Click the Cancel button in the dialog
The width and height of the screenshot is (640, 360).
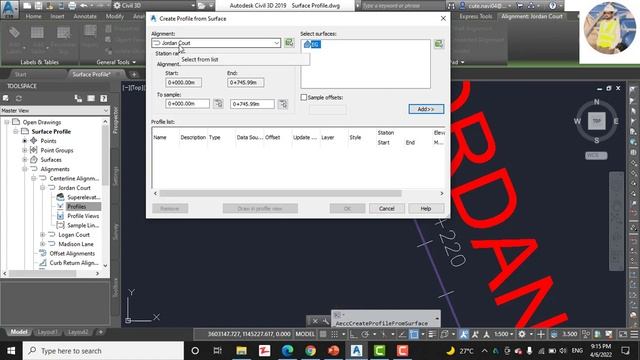click(x=387, y=209)
